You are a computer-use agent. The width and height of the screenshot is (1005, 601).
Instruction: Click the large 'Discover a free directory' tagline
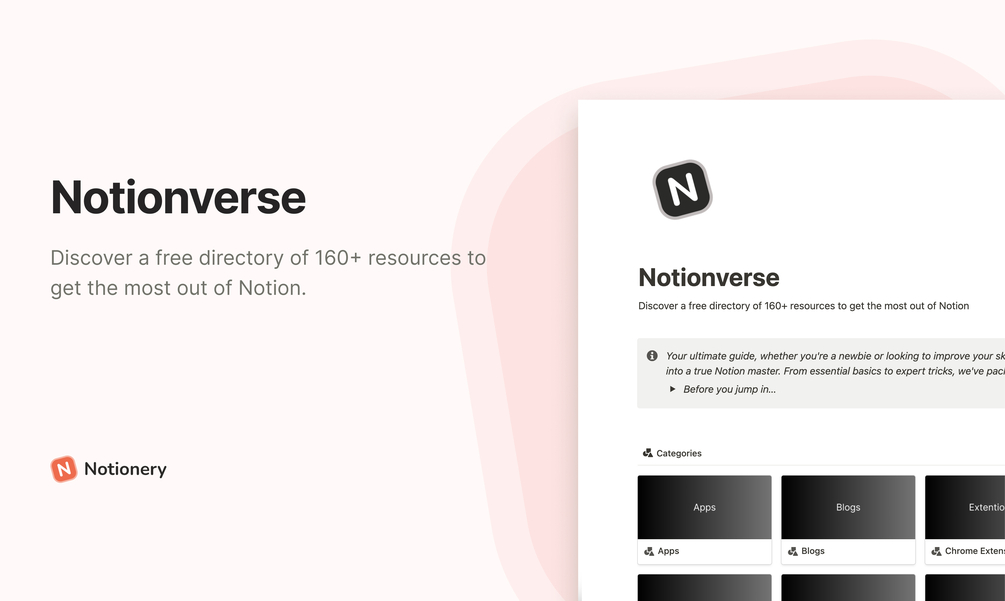click(x=268, y=272)
